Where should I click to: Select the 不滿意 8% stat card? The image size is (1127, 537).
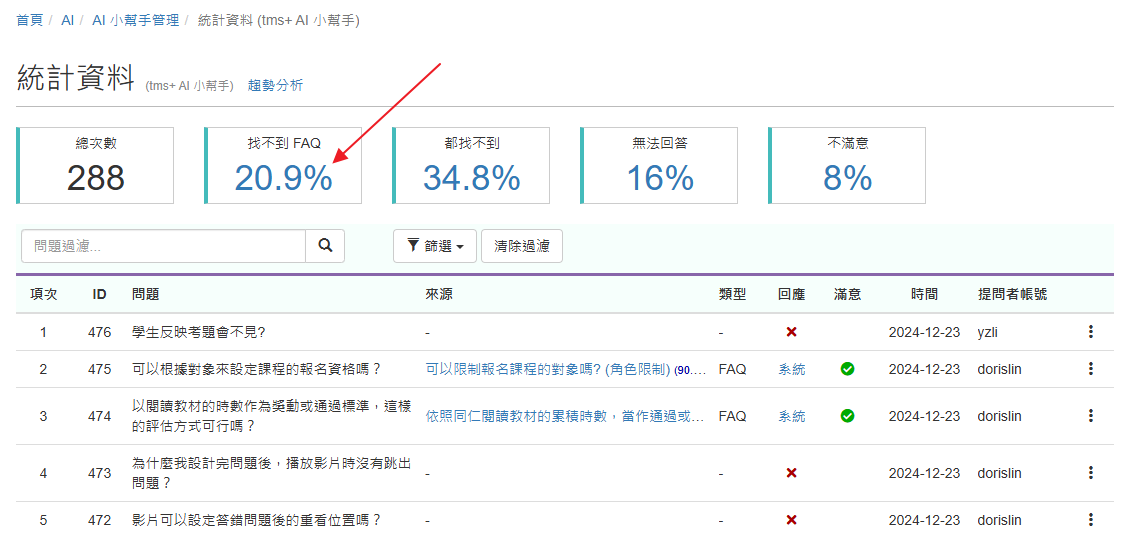coord(847,166)
